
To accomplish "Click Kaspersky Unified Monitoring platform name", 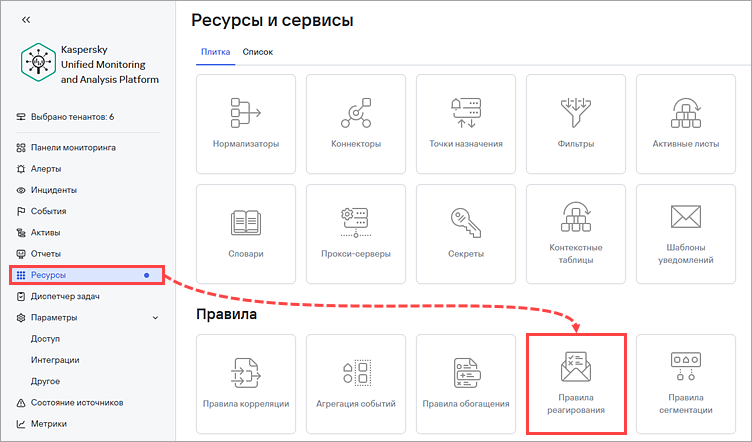I will (109, 65).
